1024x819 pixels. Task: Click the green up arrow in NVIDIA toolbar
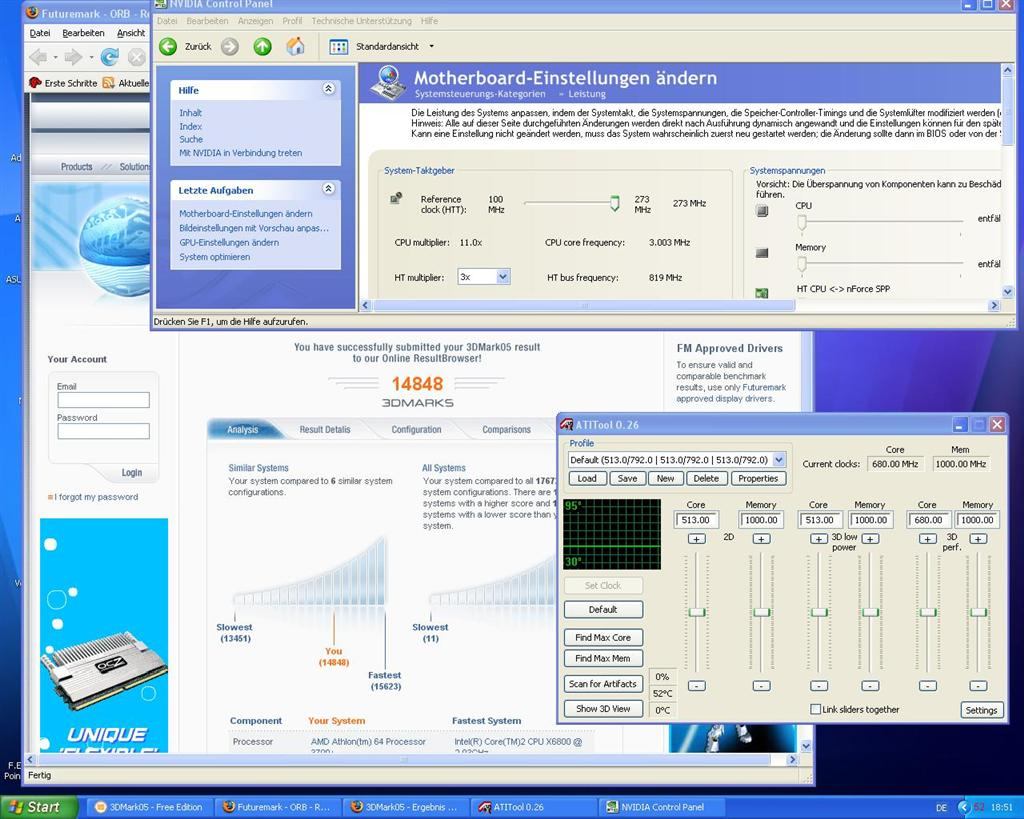coord(263,46)
